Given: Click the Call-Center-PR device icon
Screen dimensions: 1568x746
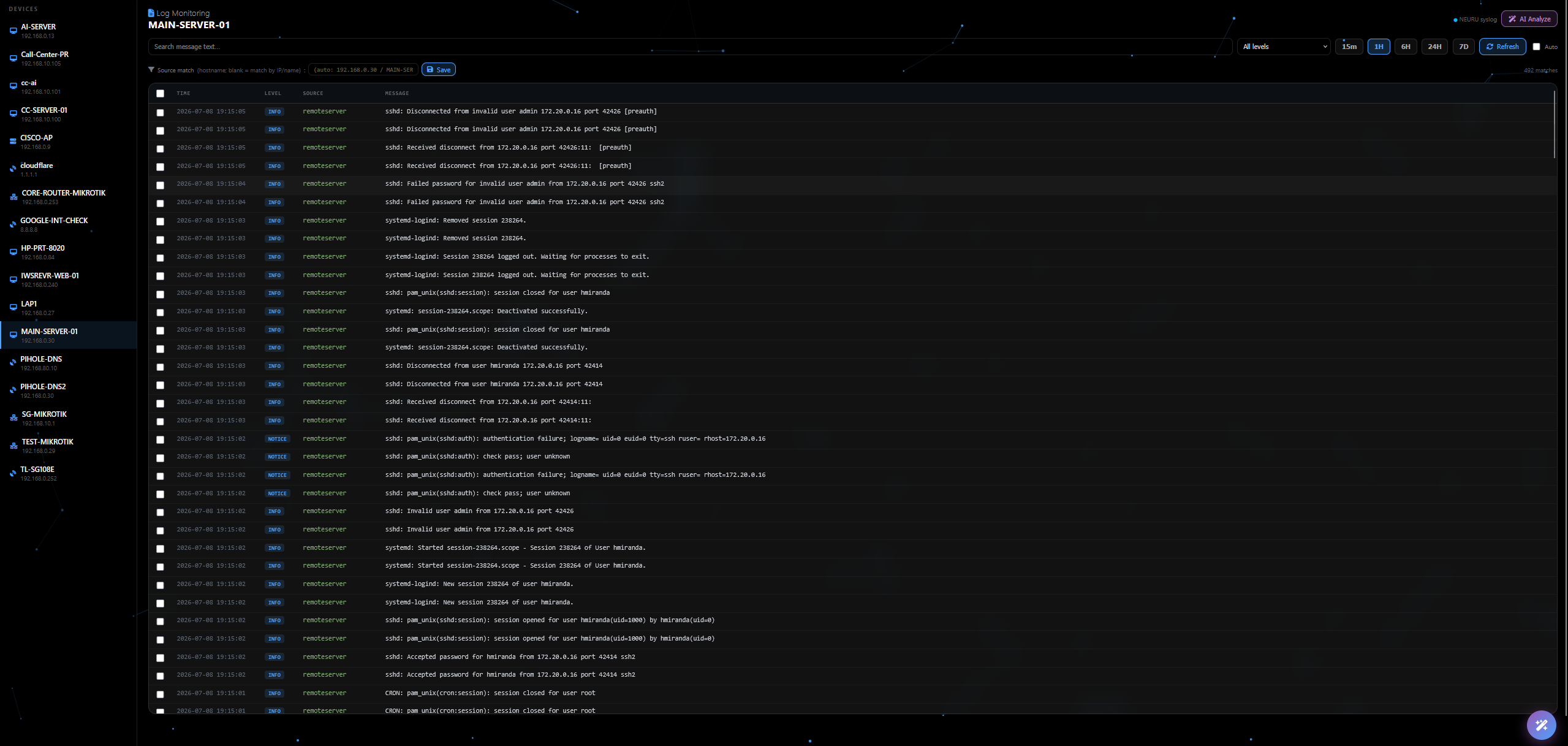Looking at the screenshot, I should point(13,58).
